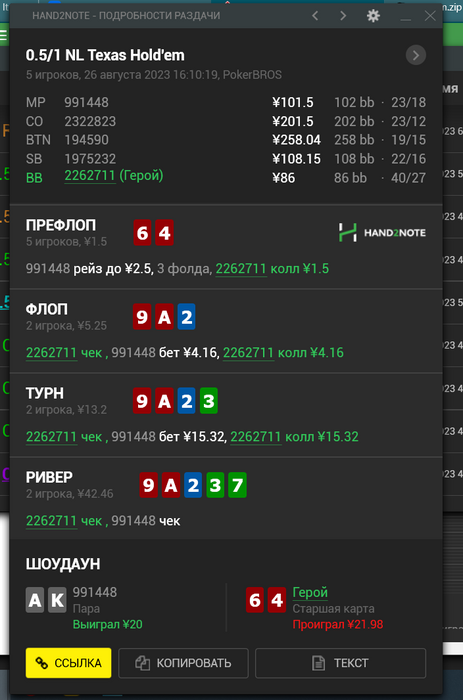Select CO player 2322823 row

[225, 121]
